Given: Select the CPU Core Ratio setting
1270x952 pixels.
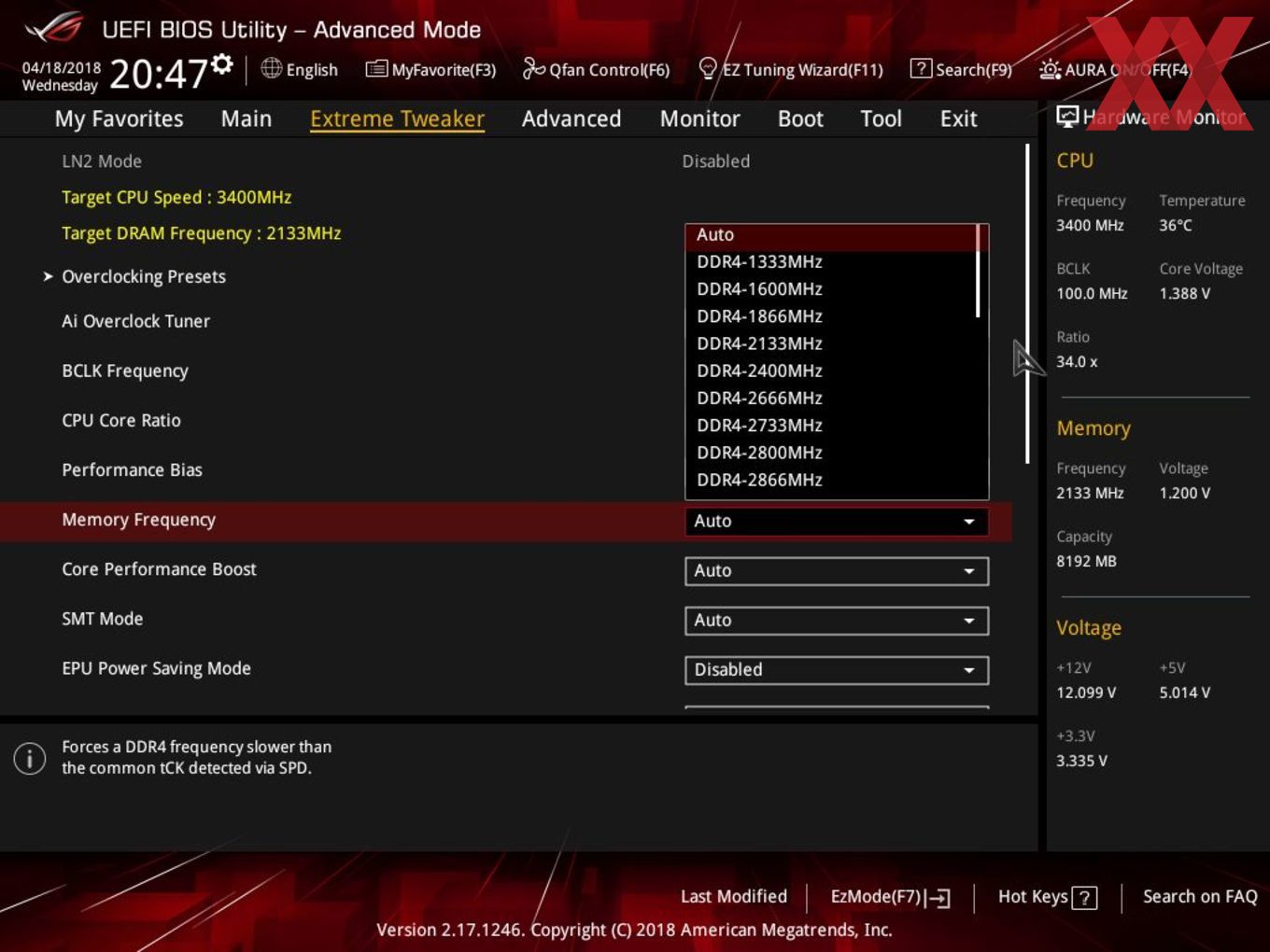Looking at the screenshot, I should pos(121,420).
